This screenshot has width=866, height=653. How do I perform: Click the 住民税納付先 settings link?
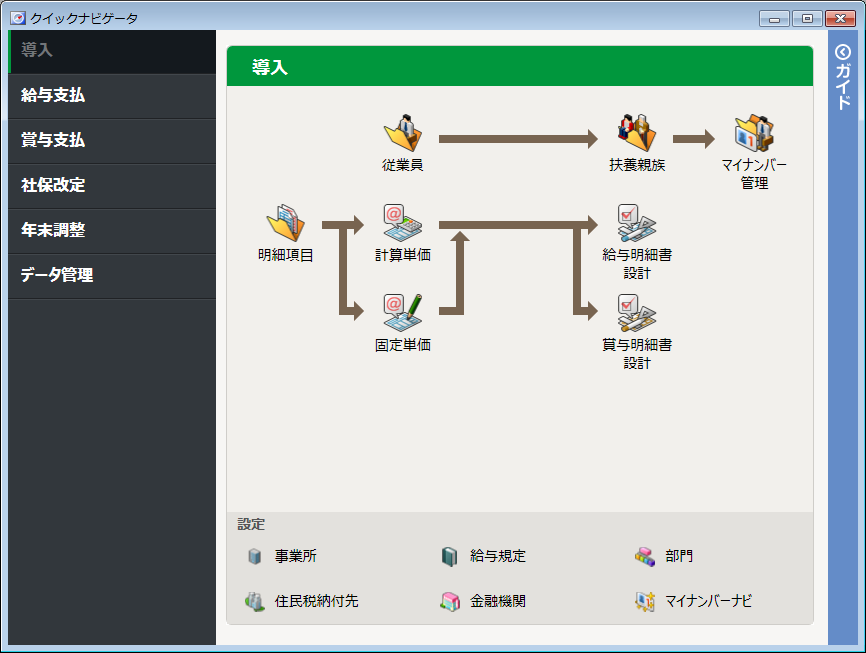(x=316, y=601)
